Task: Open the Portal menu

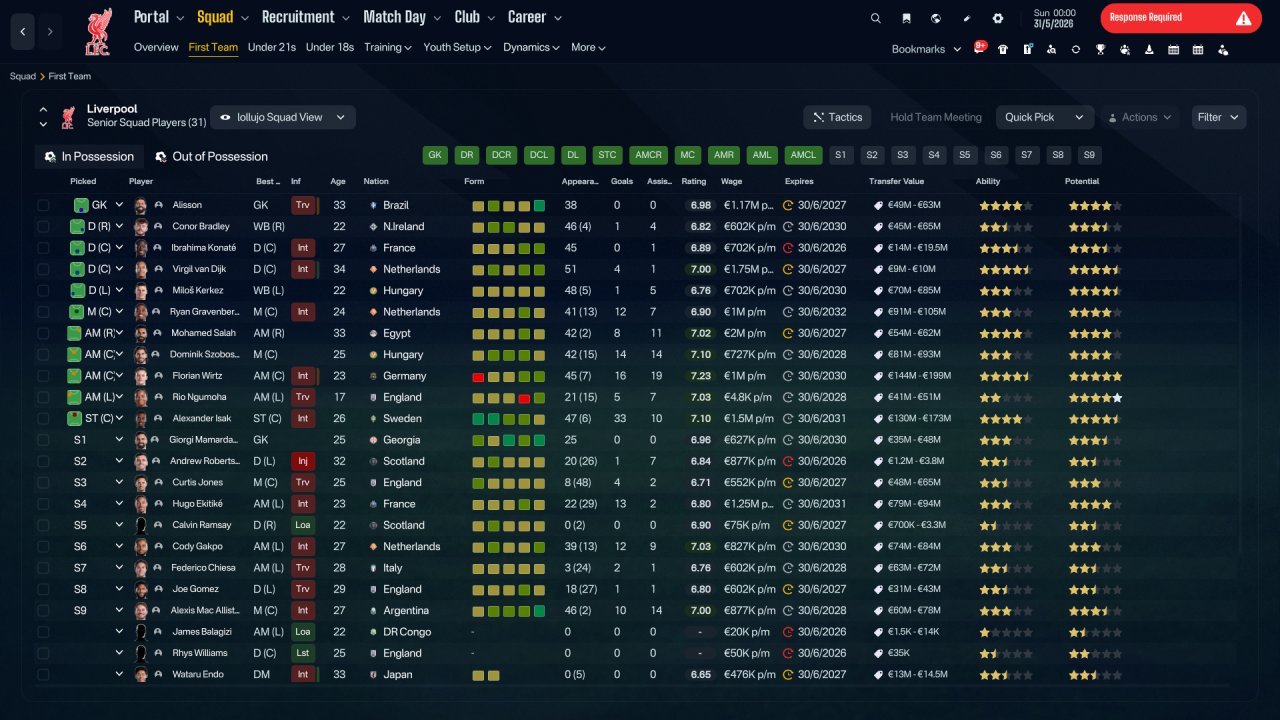Action: 159,17
